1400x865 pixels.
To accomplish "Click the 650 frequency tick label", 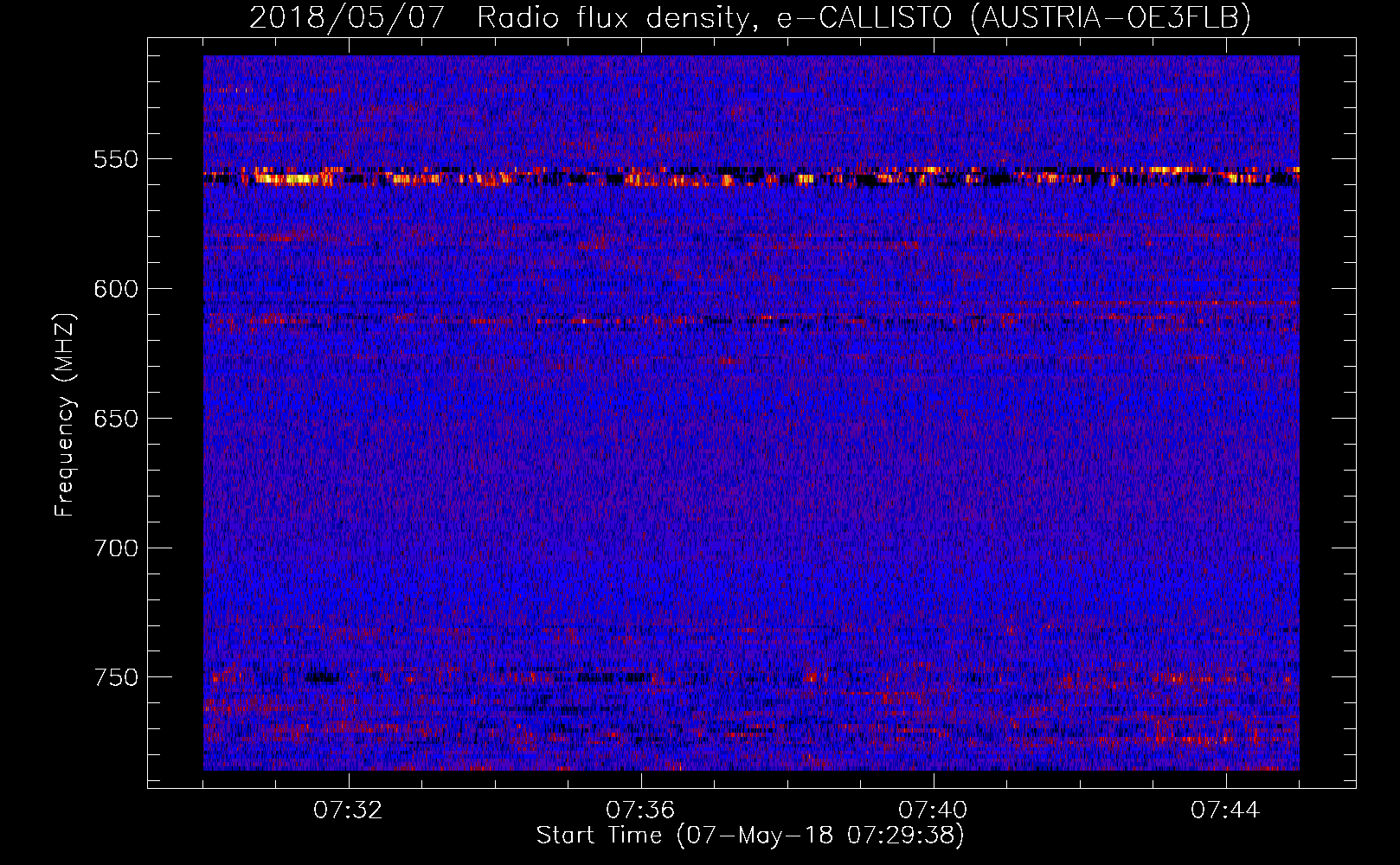I will click(x=116, y=419).
